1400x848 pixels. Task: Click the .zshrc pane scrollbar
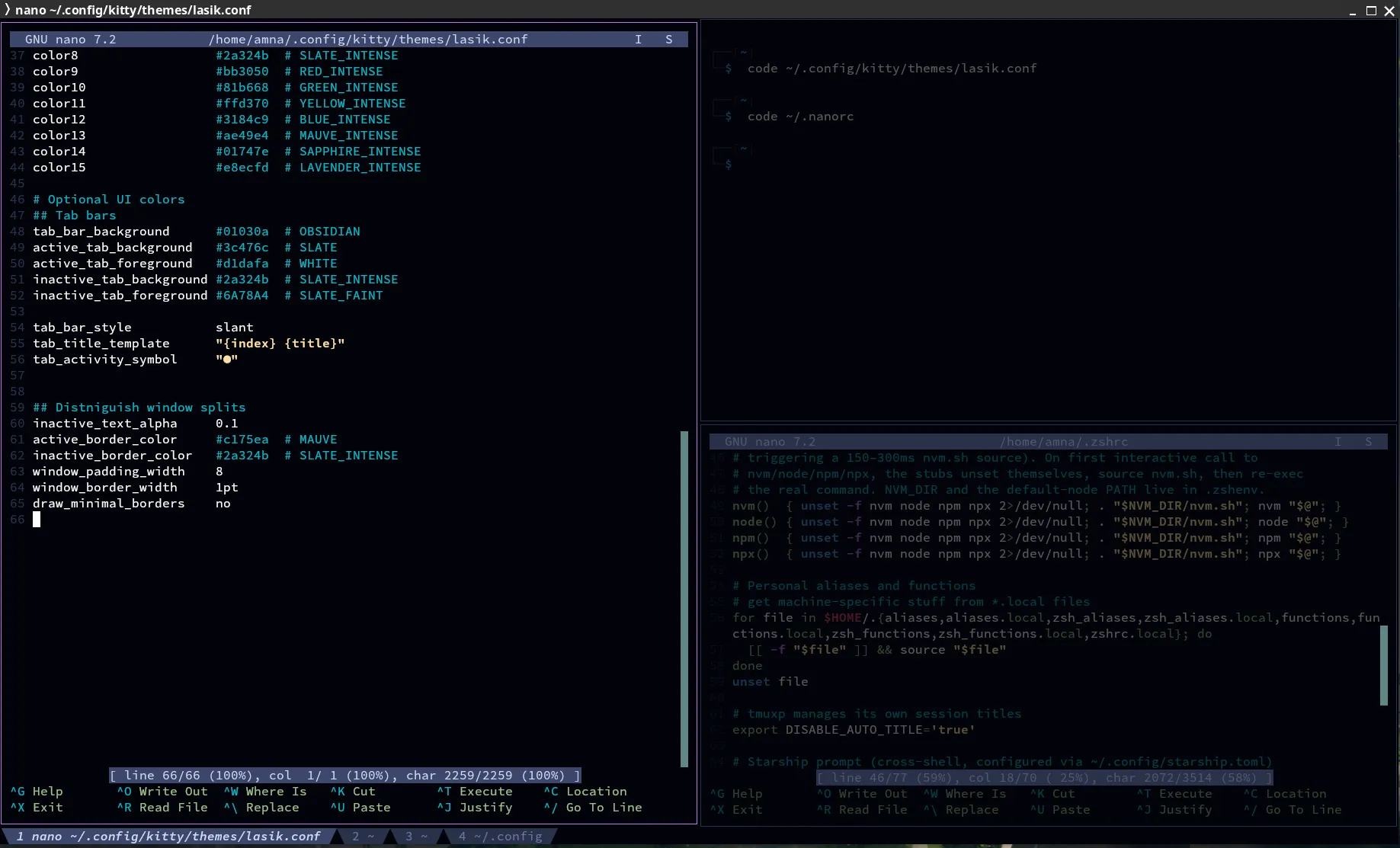click(1384, 665)
